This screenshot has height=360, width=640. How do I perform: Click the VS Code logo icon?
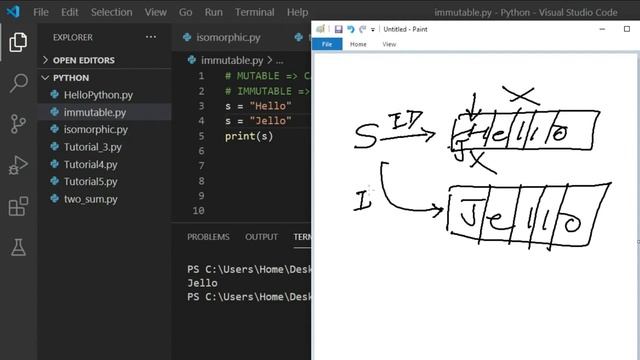click(13, 11)
